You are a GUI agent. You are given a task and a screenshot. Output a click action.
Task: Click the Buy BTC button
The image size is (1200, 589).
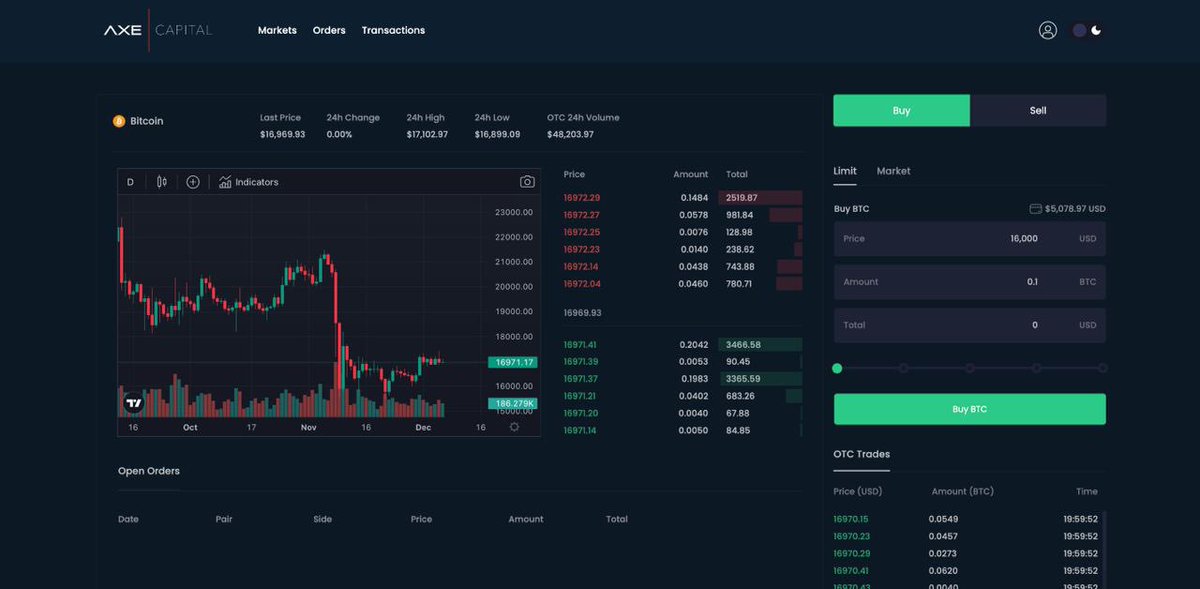[969, 408]
